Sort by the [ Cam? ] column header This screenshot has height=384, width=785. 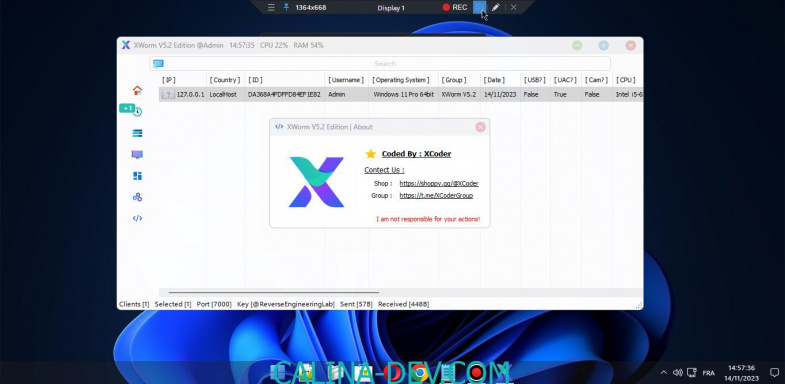[x=596, y=80]
